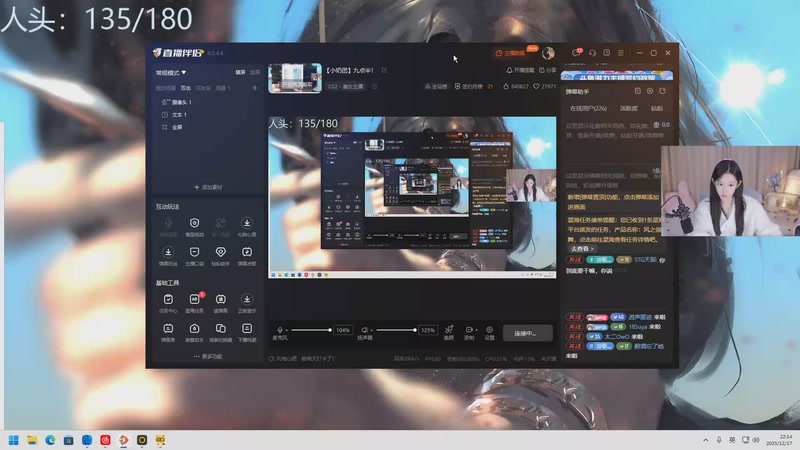Open 录制 recording dropdown
This screenshot has width=800, height=450.
pos(469,333)
